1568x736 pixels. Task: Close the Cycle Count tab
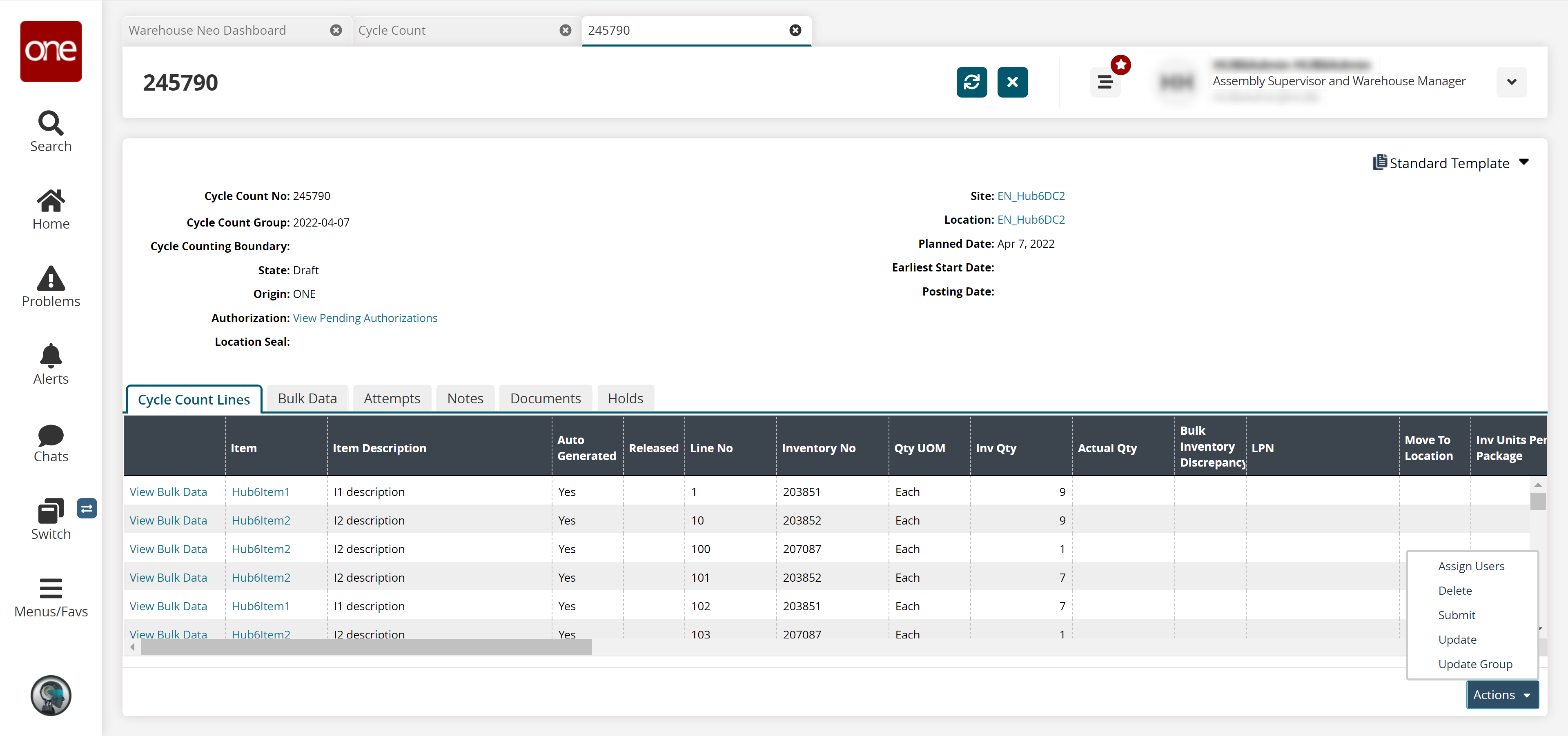click(565, 31)
